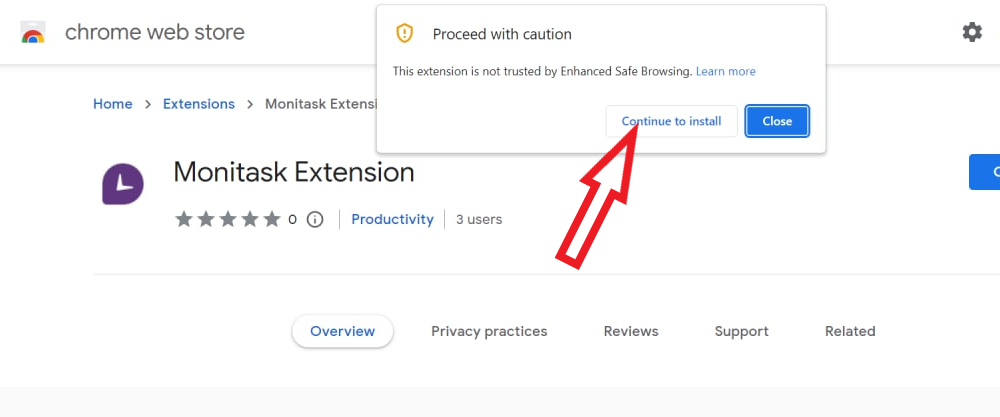Go to the Home breadcrumb
Viewport: 1000px width, 417px height.
(x=113, y=104)
